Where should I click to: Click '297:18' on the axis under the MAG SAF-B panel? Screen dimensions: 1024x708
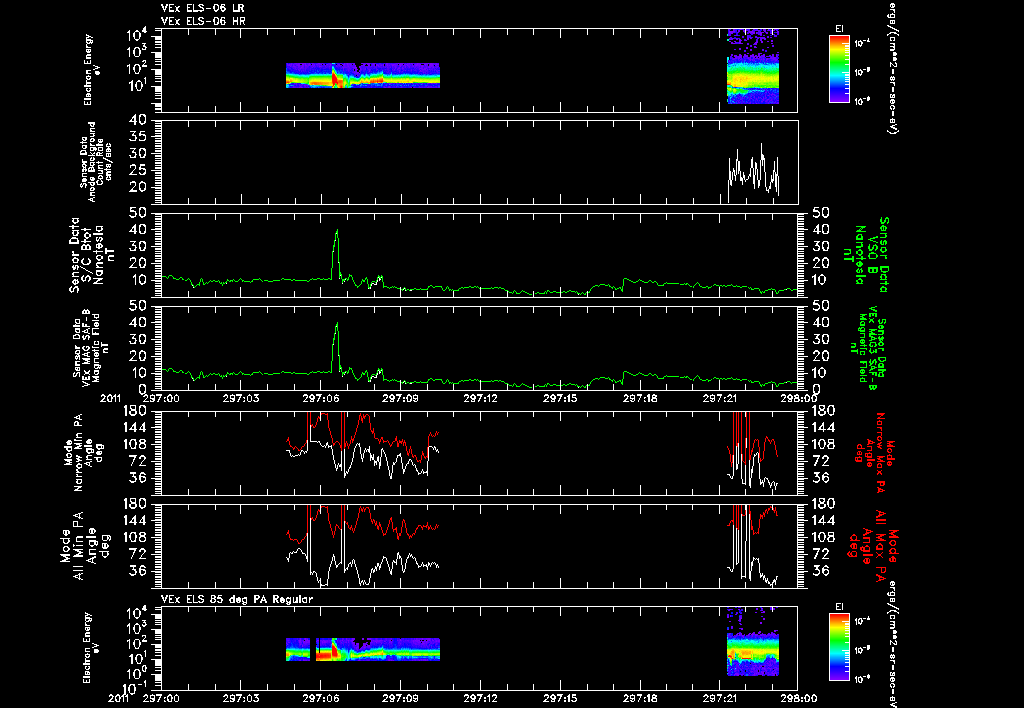(x=639, y=398)
